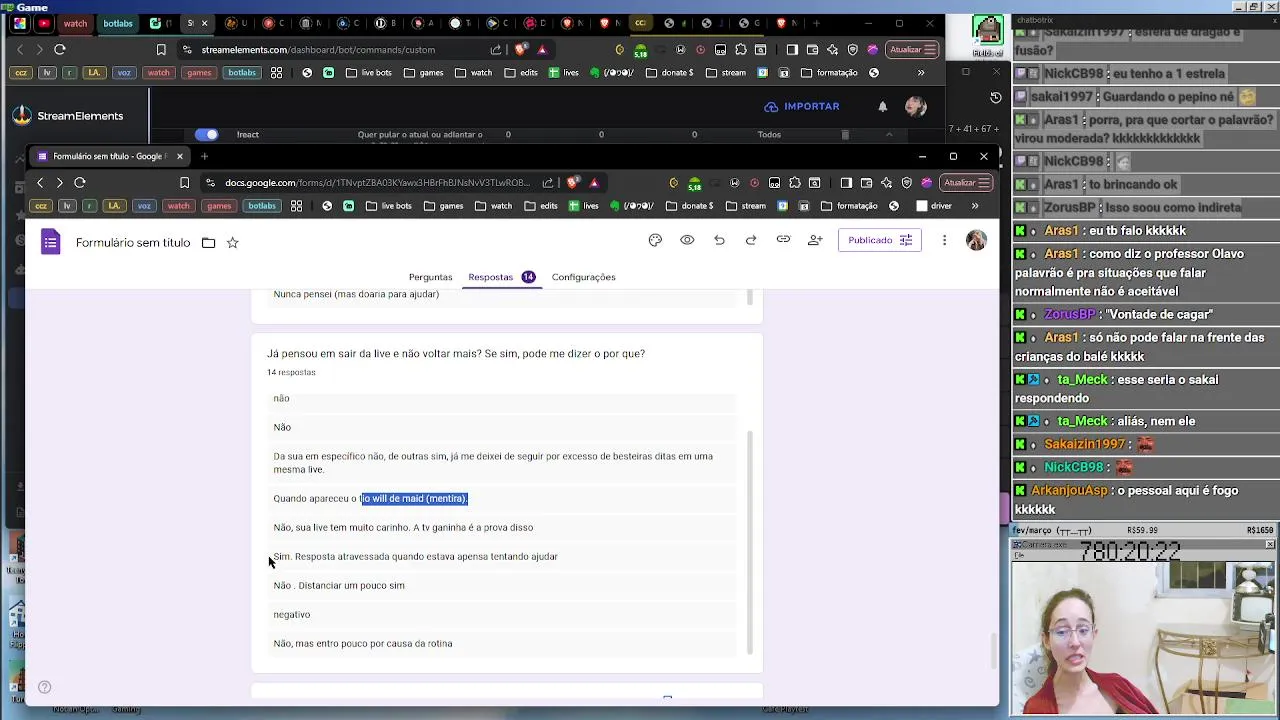Image resolution: width=1280 pixels, height=720 pixels.
Task: Open a new tab in the Forms window
Action: pyautogui.click(x=204, y=156)
